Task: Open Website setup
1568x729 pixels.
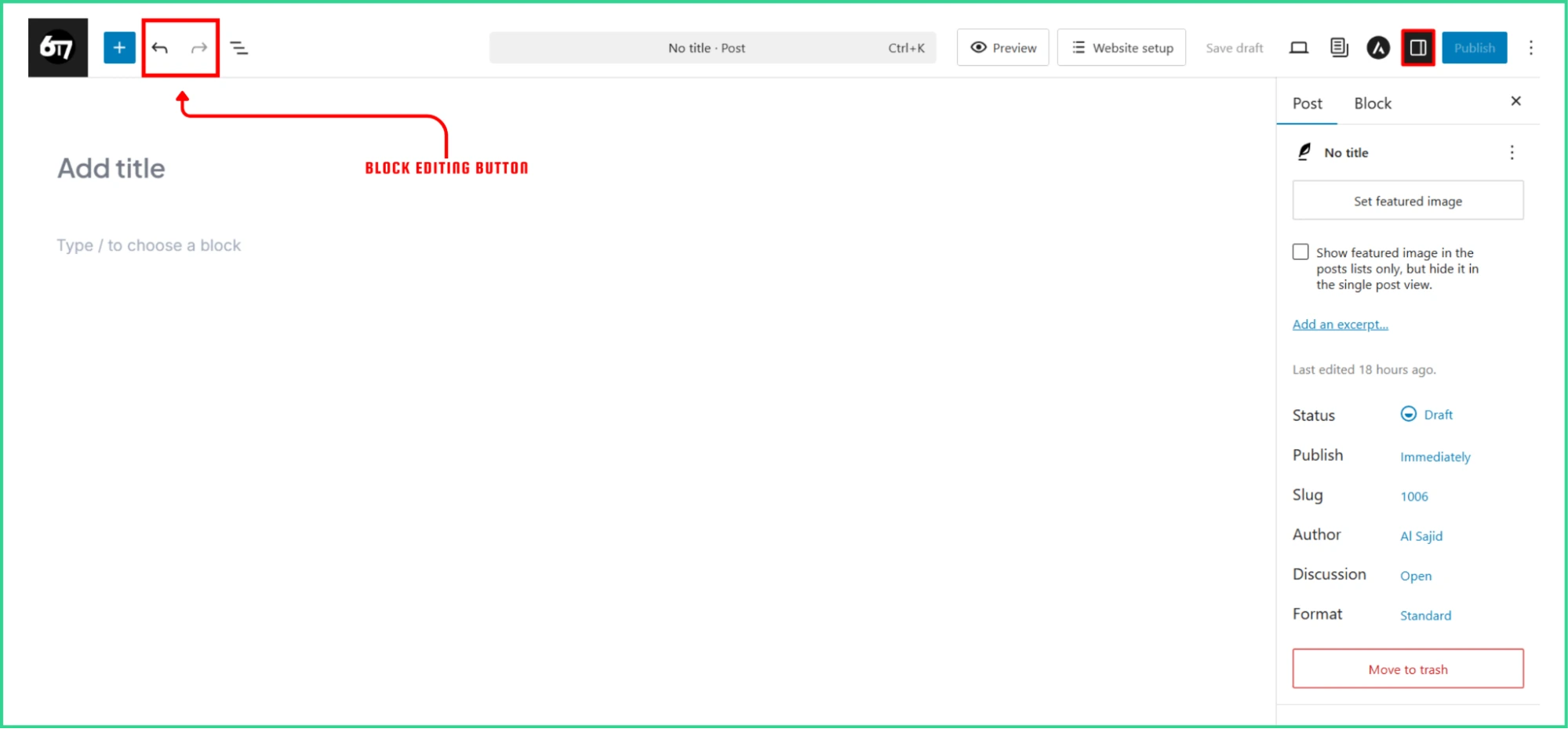Action: (x=1122, y=48)
